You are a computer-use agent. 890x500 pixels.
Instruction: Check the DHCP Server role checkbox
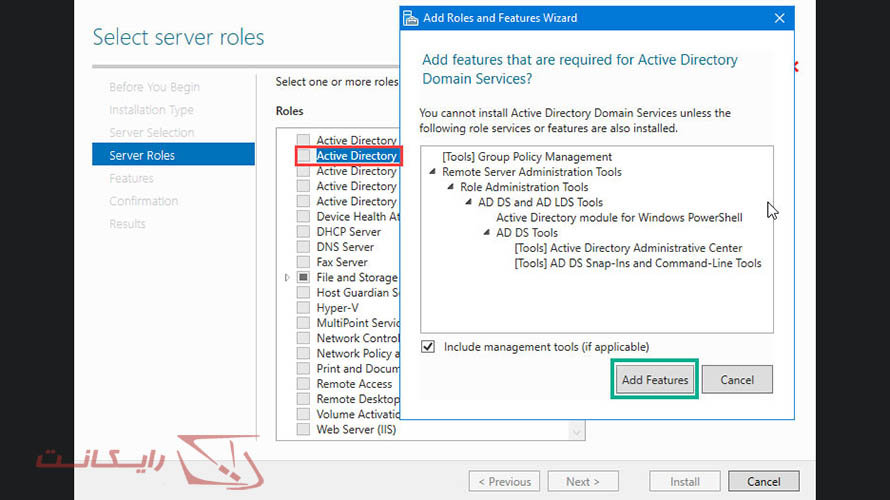pyautogui.click(x=303, y=232)
